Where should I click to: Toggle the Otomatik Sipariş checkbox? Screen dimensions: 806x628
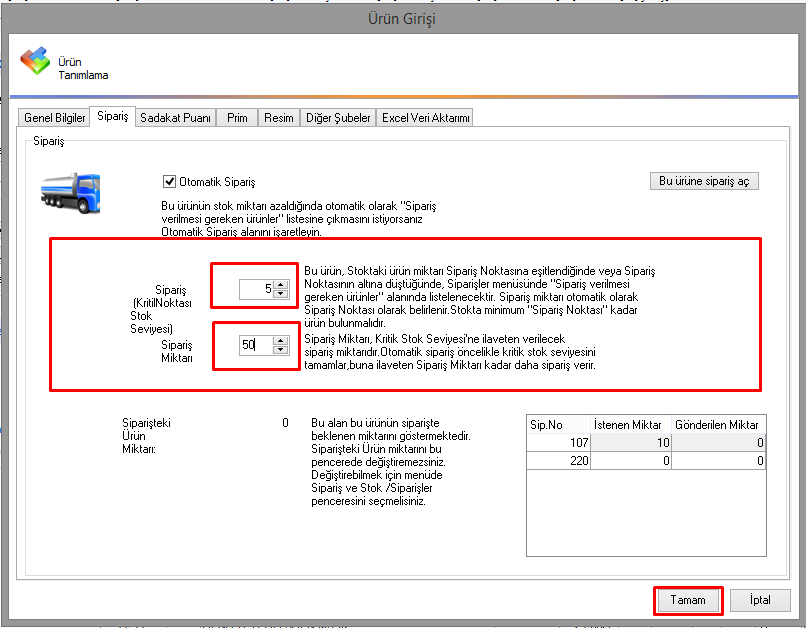(169, 182)
